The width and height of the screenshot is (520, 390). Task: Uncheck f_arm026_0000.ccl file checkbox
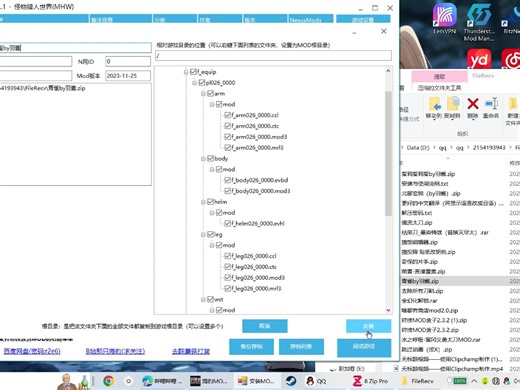pyautogui.click(x=228, y=115)
